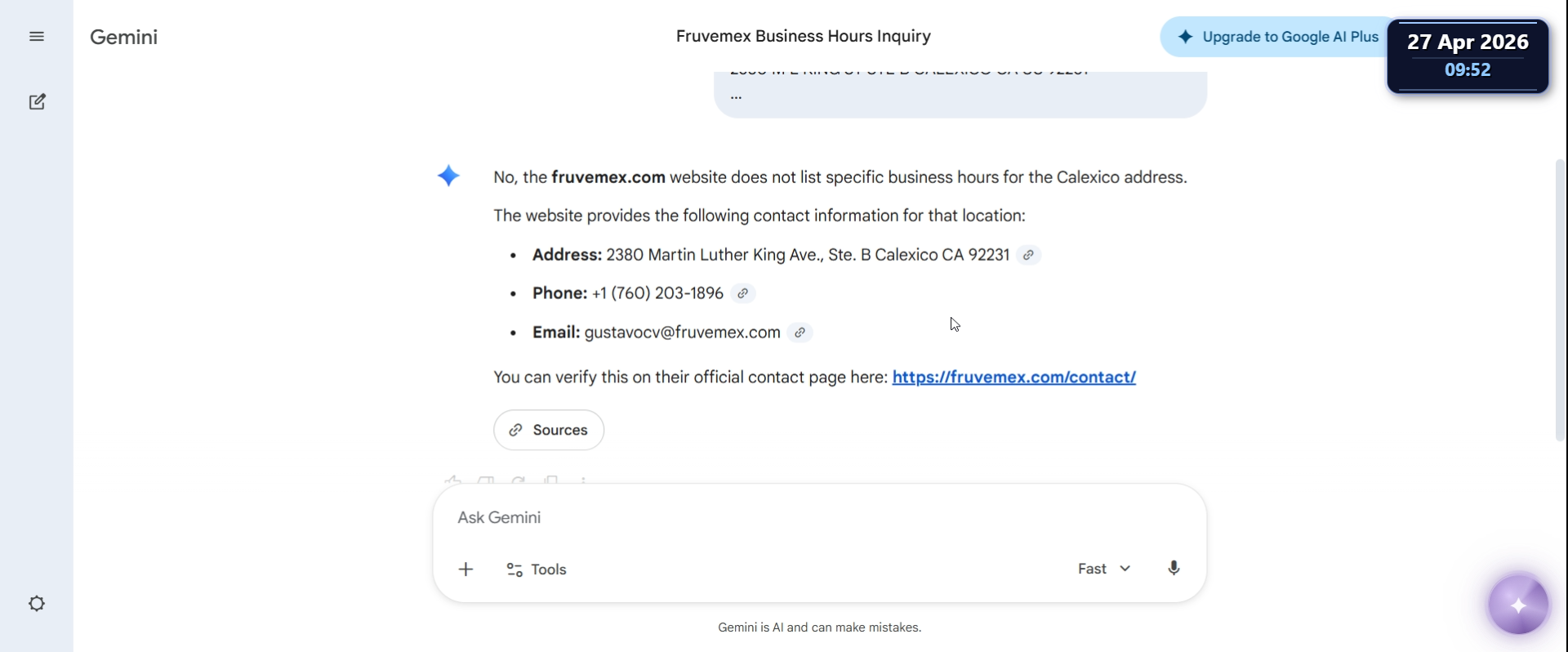Image resolution: width=1568 pixels, height=652 pixels.
Task: Open the settings gear in the sidebar
Action: (37, 604)
